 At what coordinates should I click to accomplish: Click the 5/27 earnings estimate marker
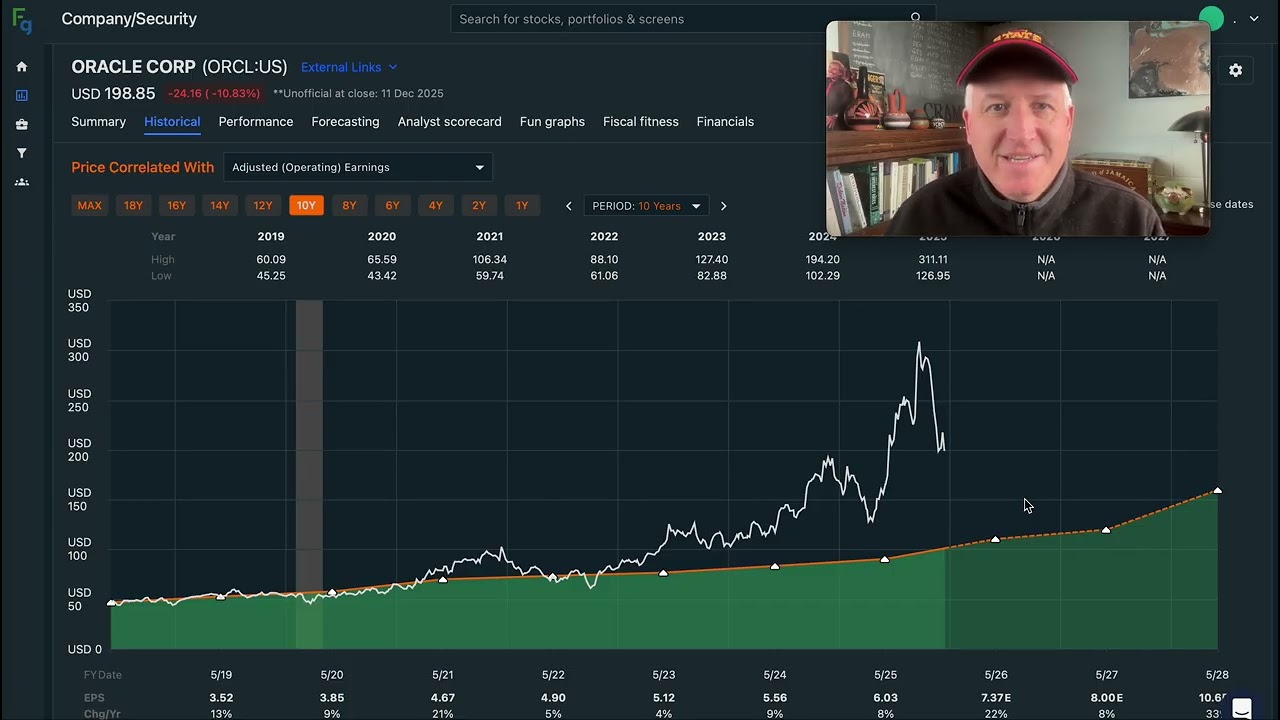[1106, 529]
